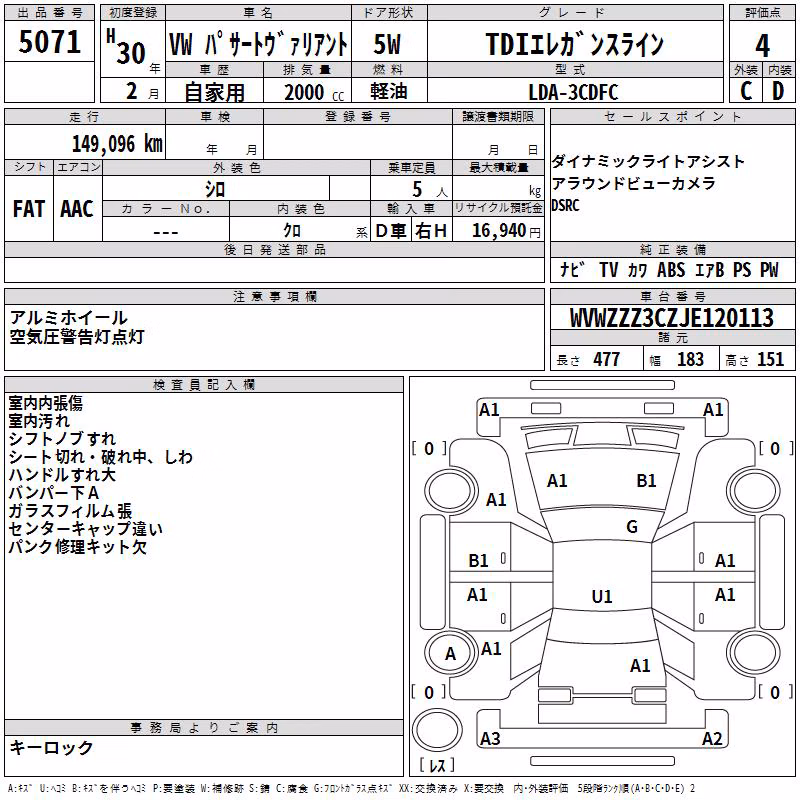This screenshot has width=800, height=800.
Task: Select the chassis number WVWZZZ3CZJE120113
Action: coord(672,318)
